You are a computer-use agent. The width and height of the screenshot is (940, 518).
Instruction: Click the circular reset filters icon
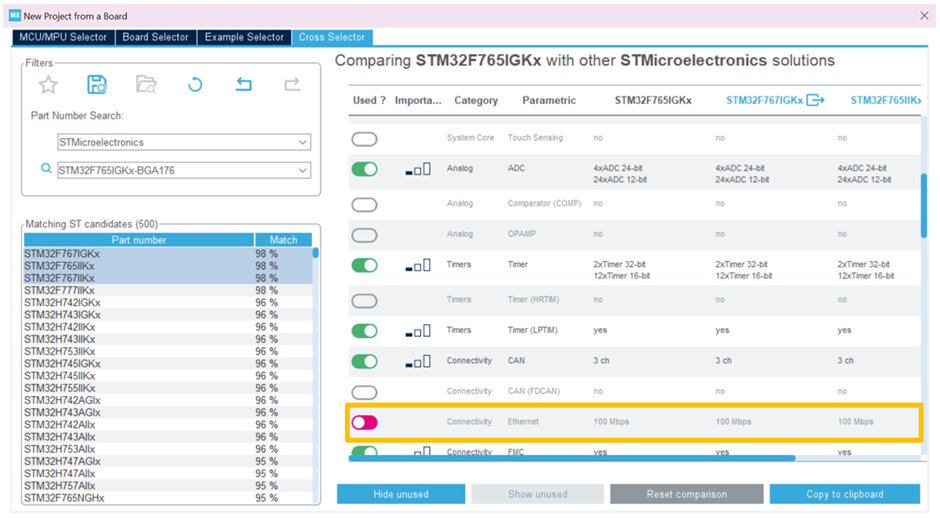(195, 85)
